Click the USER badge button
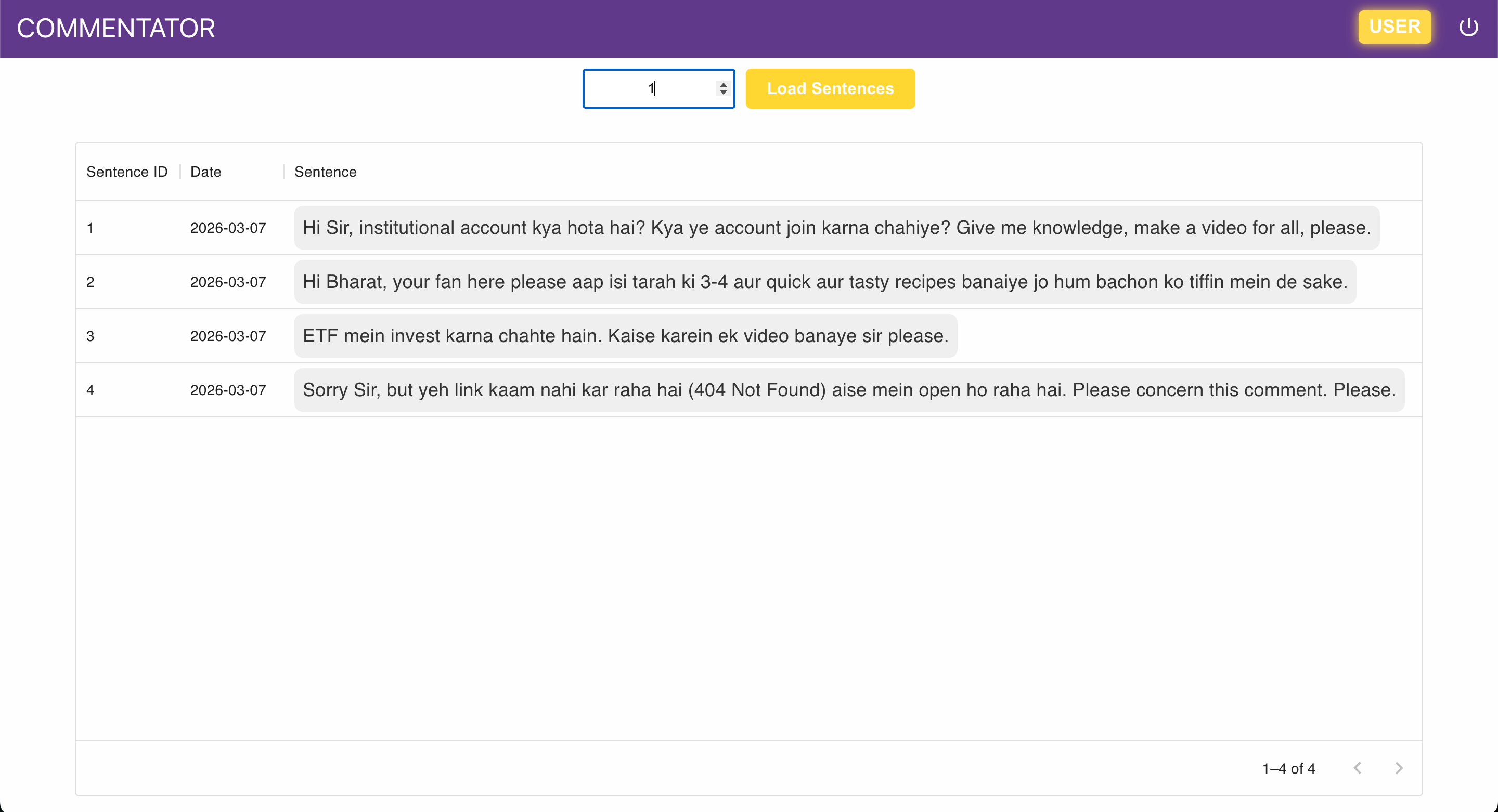The width and height of the screenshot is (1498, 812). (1394, 27)
